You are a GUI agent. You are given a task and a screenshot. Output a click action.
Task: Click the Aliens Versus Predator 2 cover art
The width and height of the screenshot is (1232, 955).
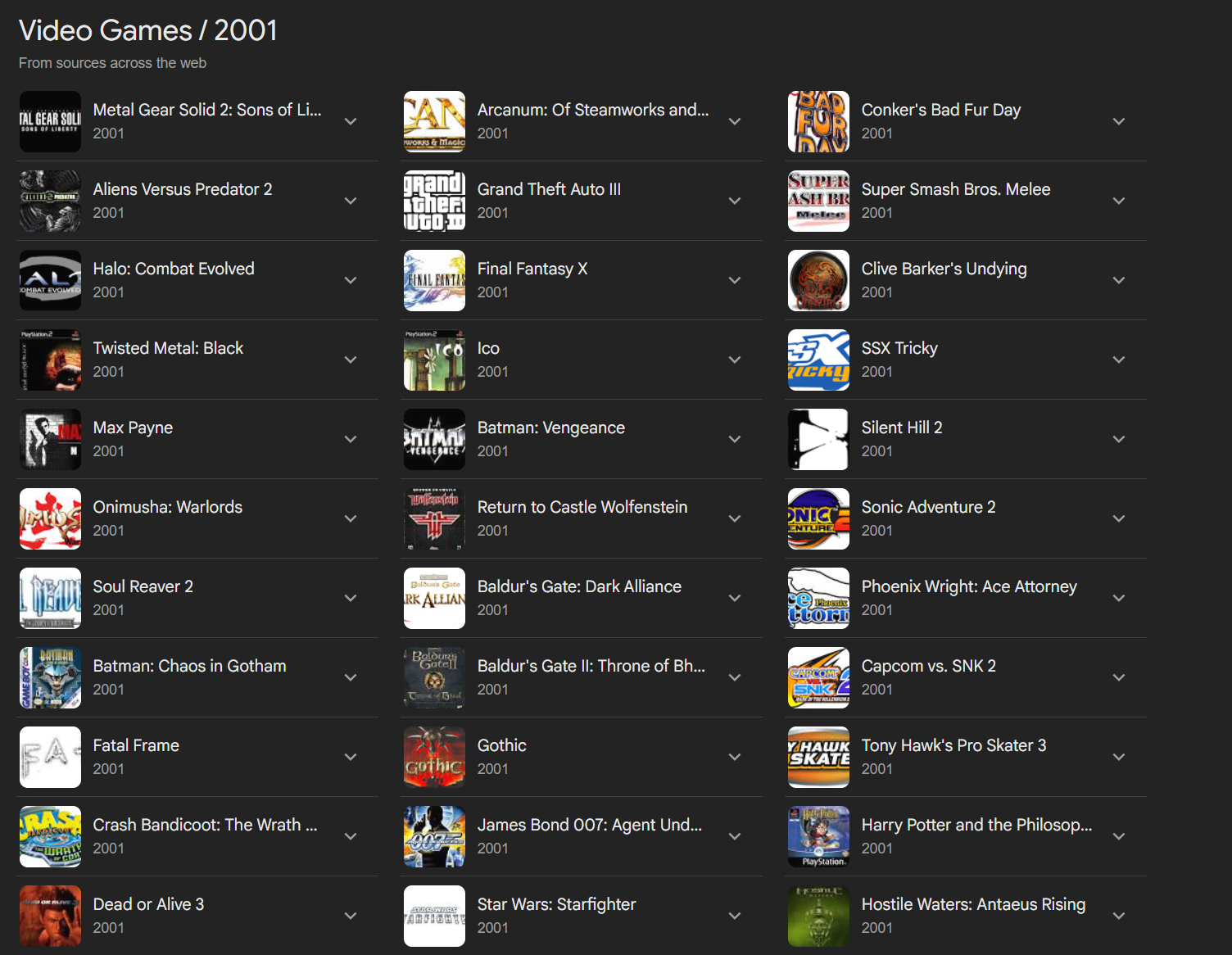coord(50,201)
